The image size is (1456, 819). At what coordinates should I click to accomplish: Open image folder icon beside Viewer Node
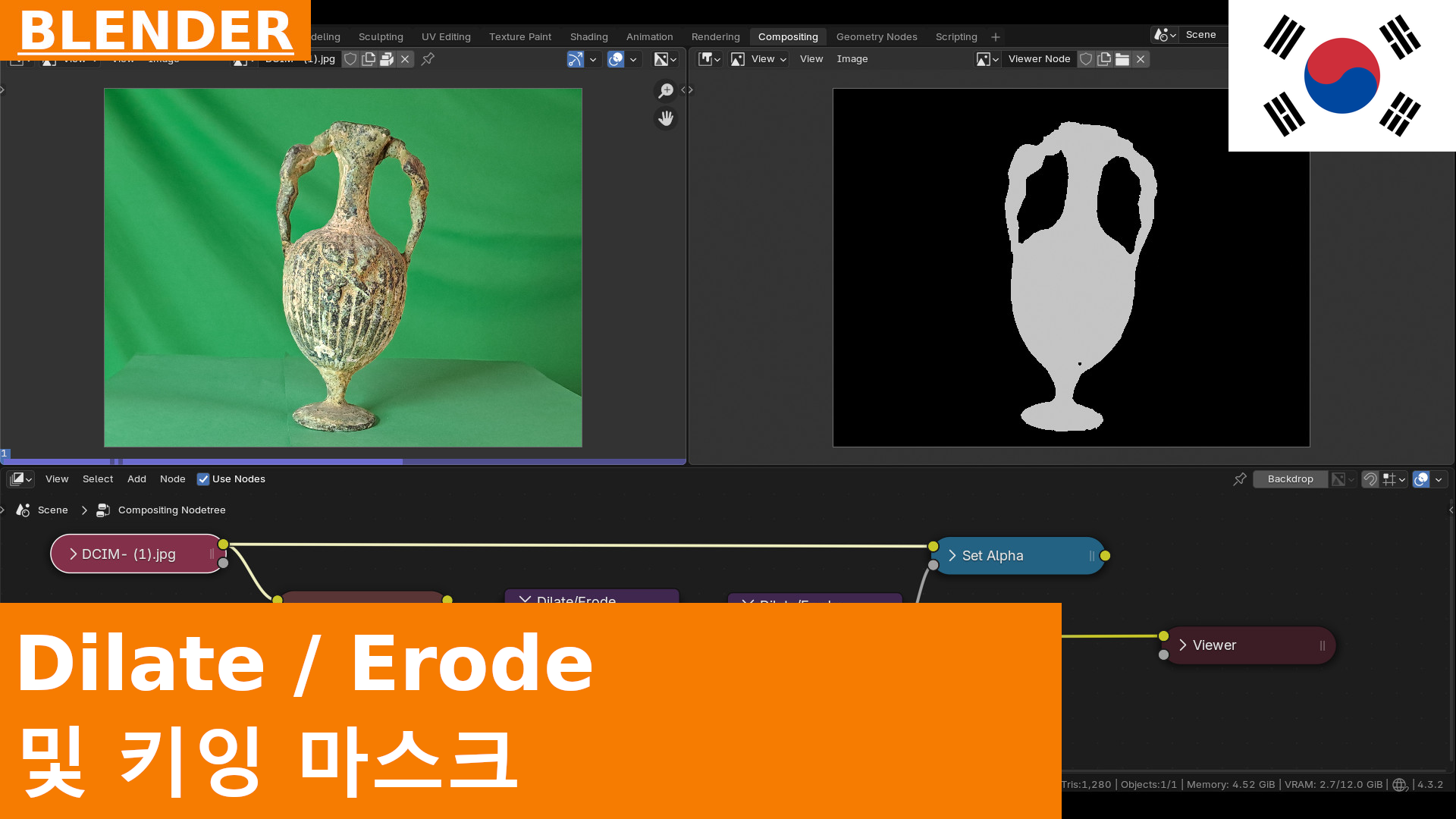(x=1122, y=59)
